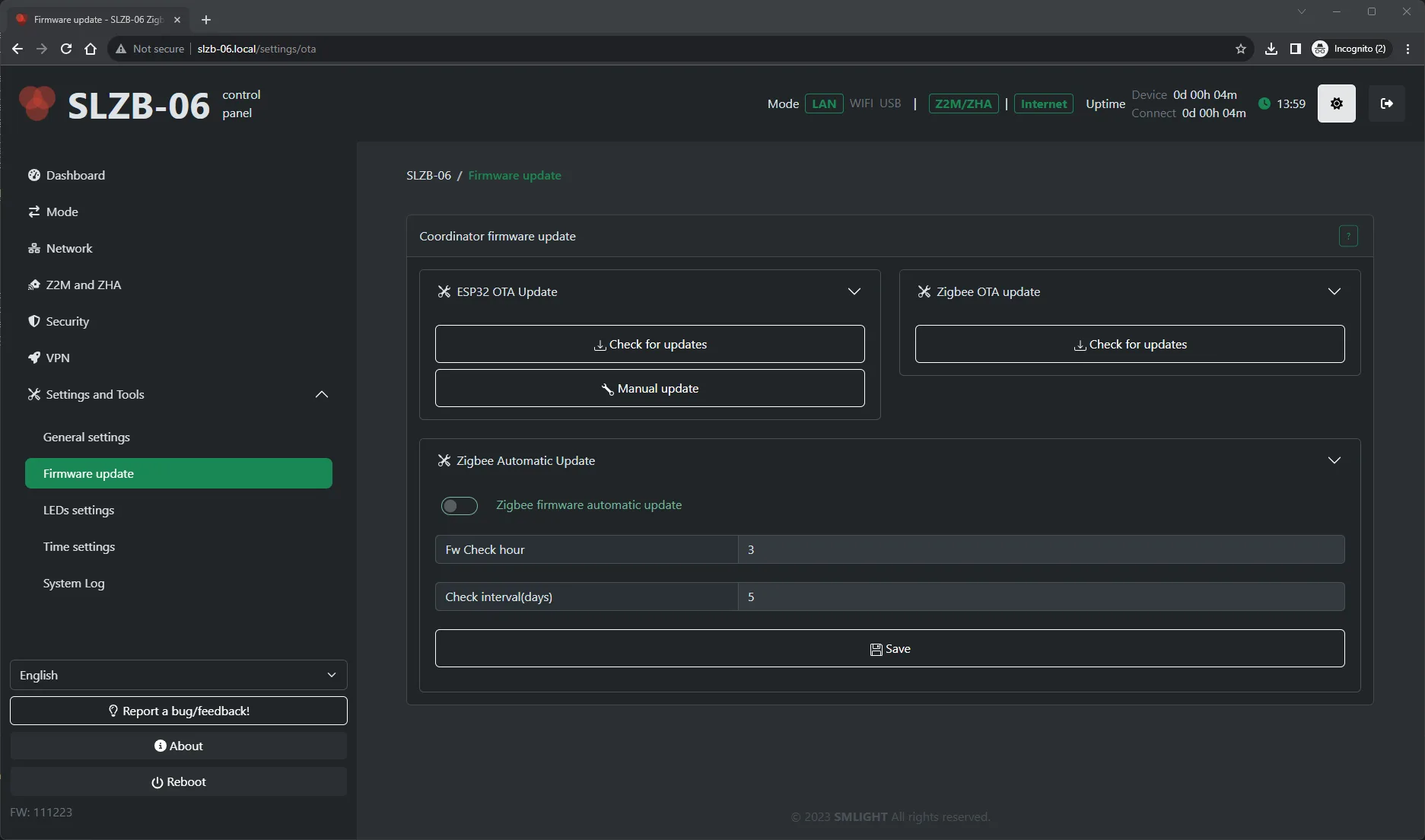The height and width of the screenshot is (840, 1425).
Task: Check for Zigbee OTA updates
Action: tap(1129, 344)
